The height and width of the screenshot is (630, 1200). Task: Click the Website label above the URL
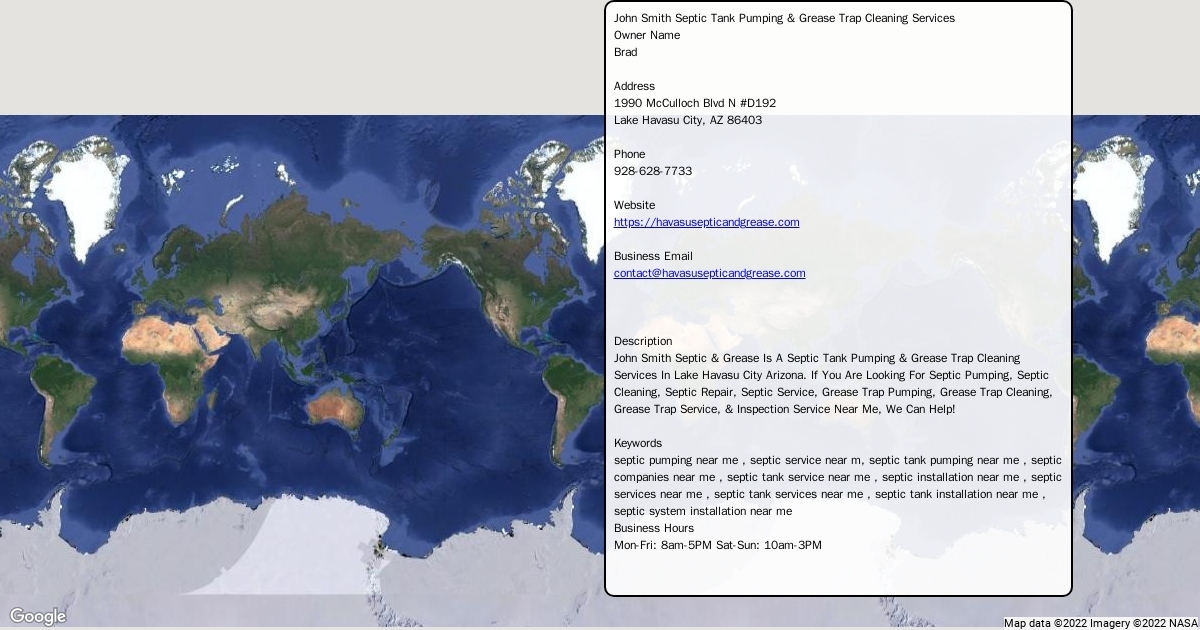click(x=635, y=205)
